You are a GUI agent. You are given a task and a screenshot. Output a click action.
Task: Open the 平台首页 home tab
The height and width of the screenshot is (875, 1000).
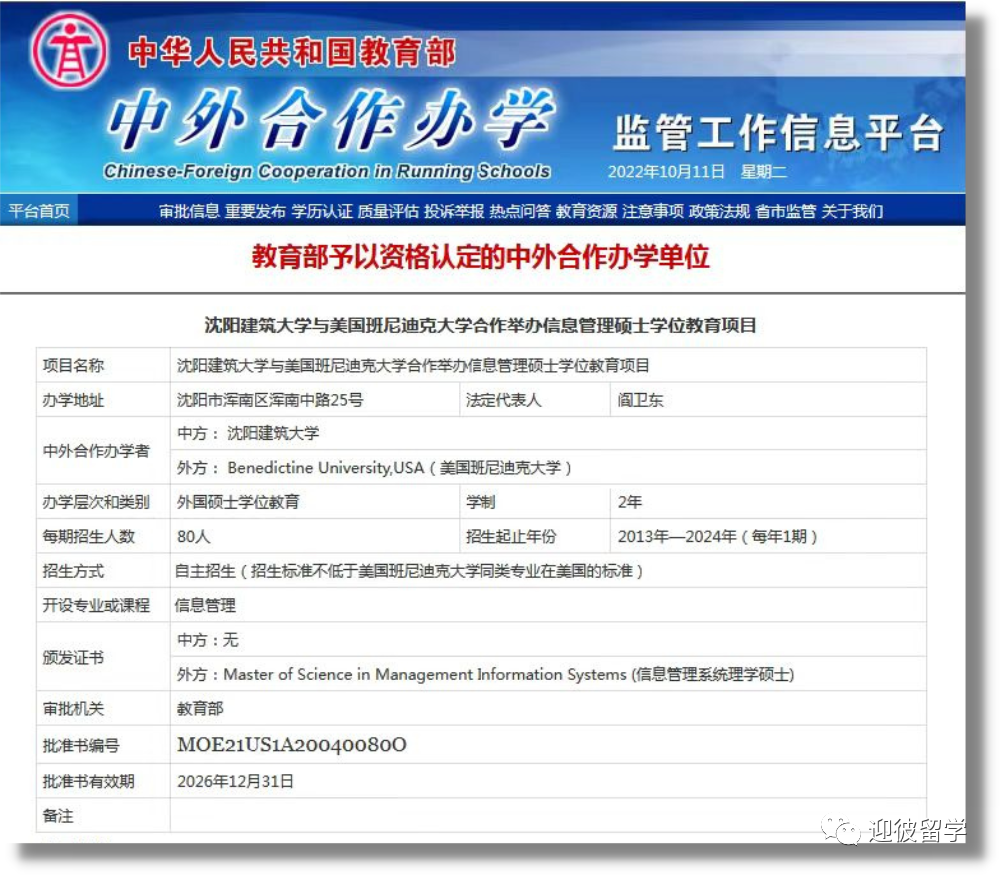point(39,211)
